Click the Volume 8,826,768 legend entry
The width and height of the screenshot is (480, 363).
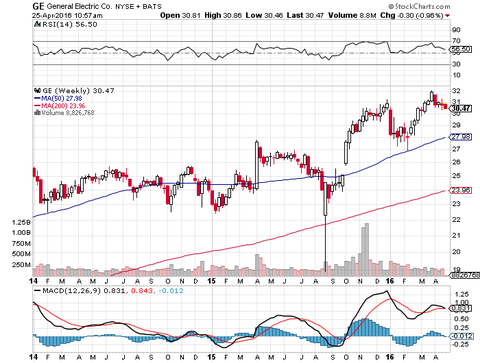(65, 113)
